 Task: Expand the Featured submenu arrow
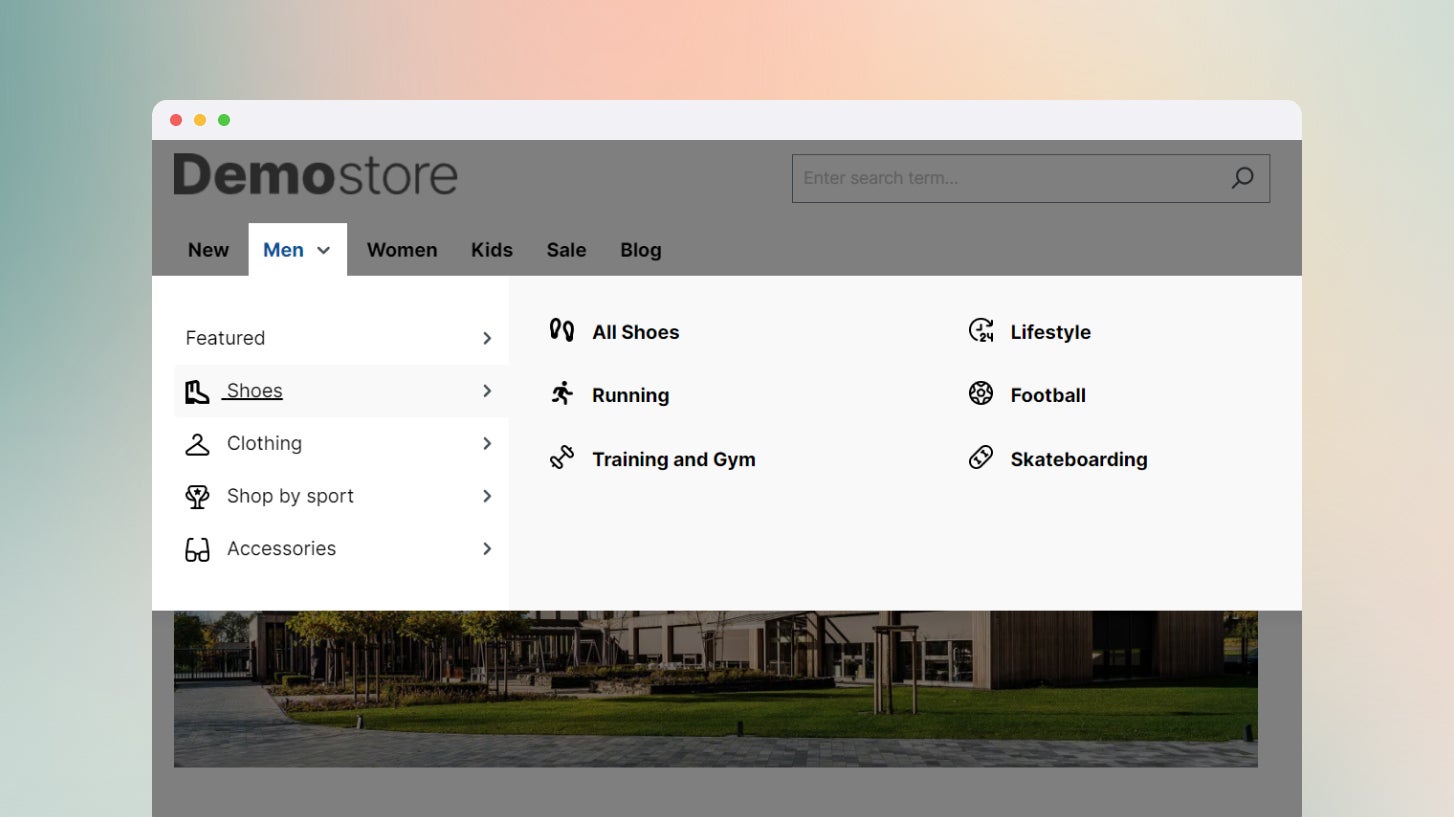(487, 338)
